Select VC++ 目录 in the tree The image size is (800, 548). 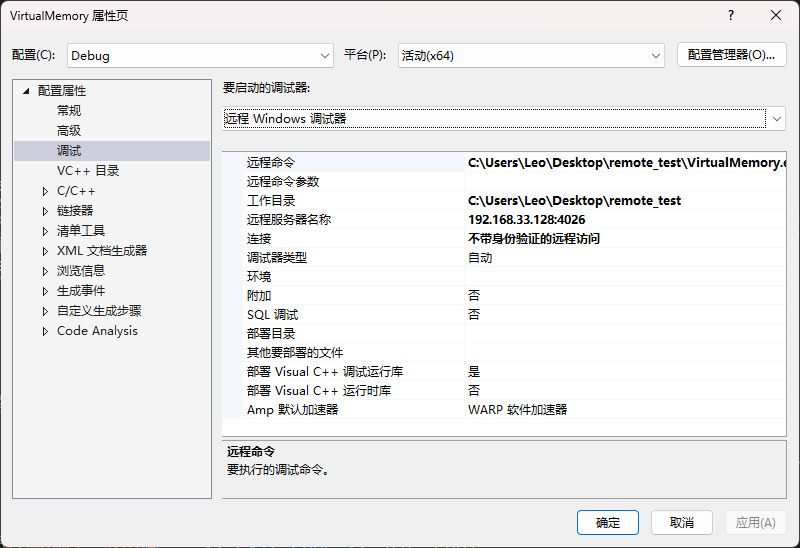[x=88, y=171]
